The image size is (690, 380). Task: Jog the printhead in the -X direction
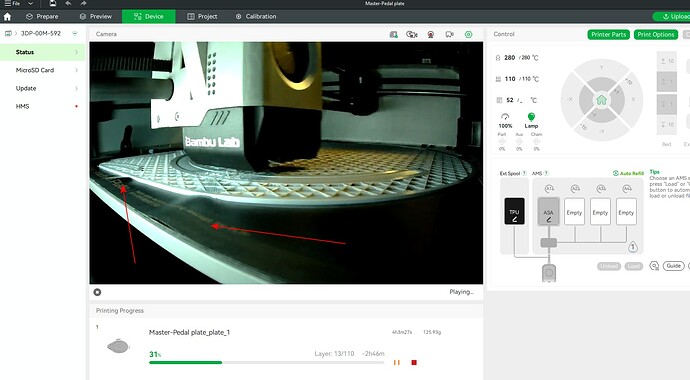coord(569,99)
